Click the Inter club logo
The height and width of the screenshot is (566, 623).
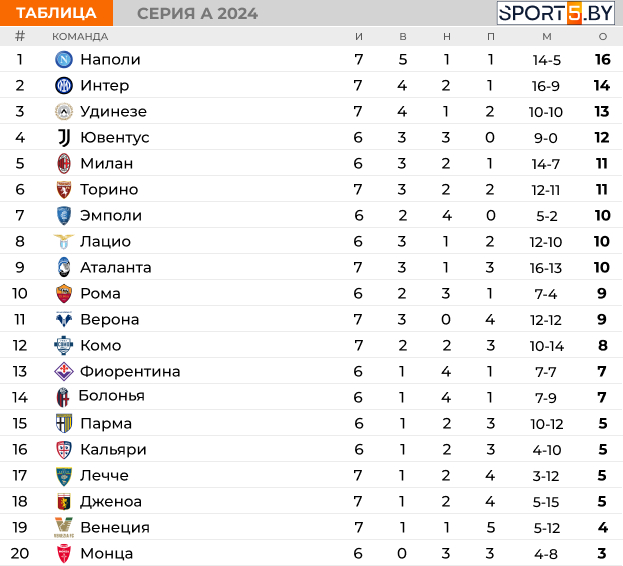click(64, 85)
